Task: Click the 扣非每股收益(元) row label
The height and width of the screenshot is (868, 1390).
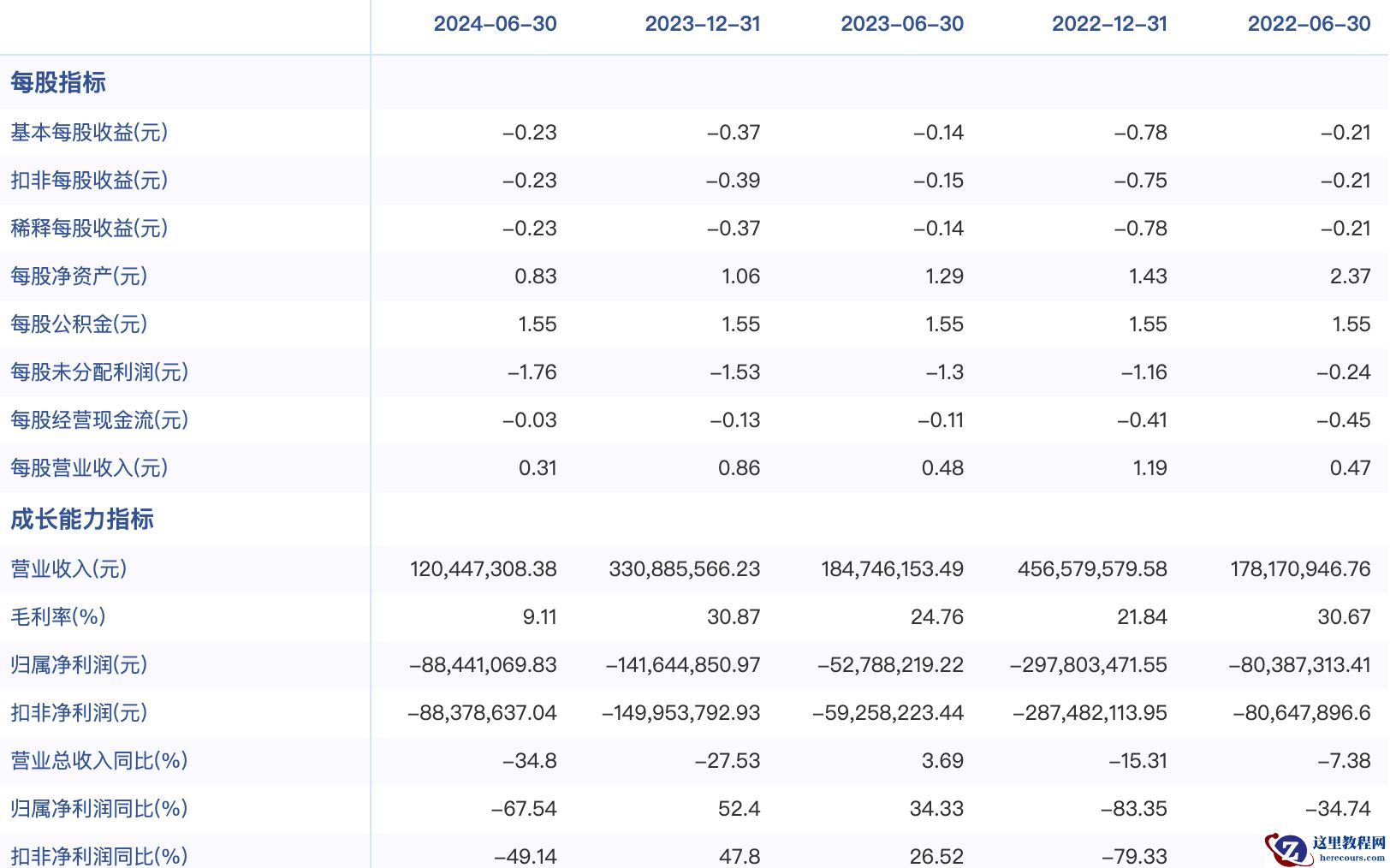Action: pyautogui.click(x=89, y=181)
